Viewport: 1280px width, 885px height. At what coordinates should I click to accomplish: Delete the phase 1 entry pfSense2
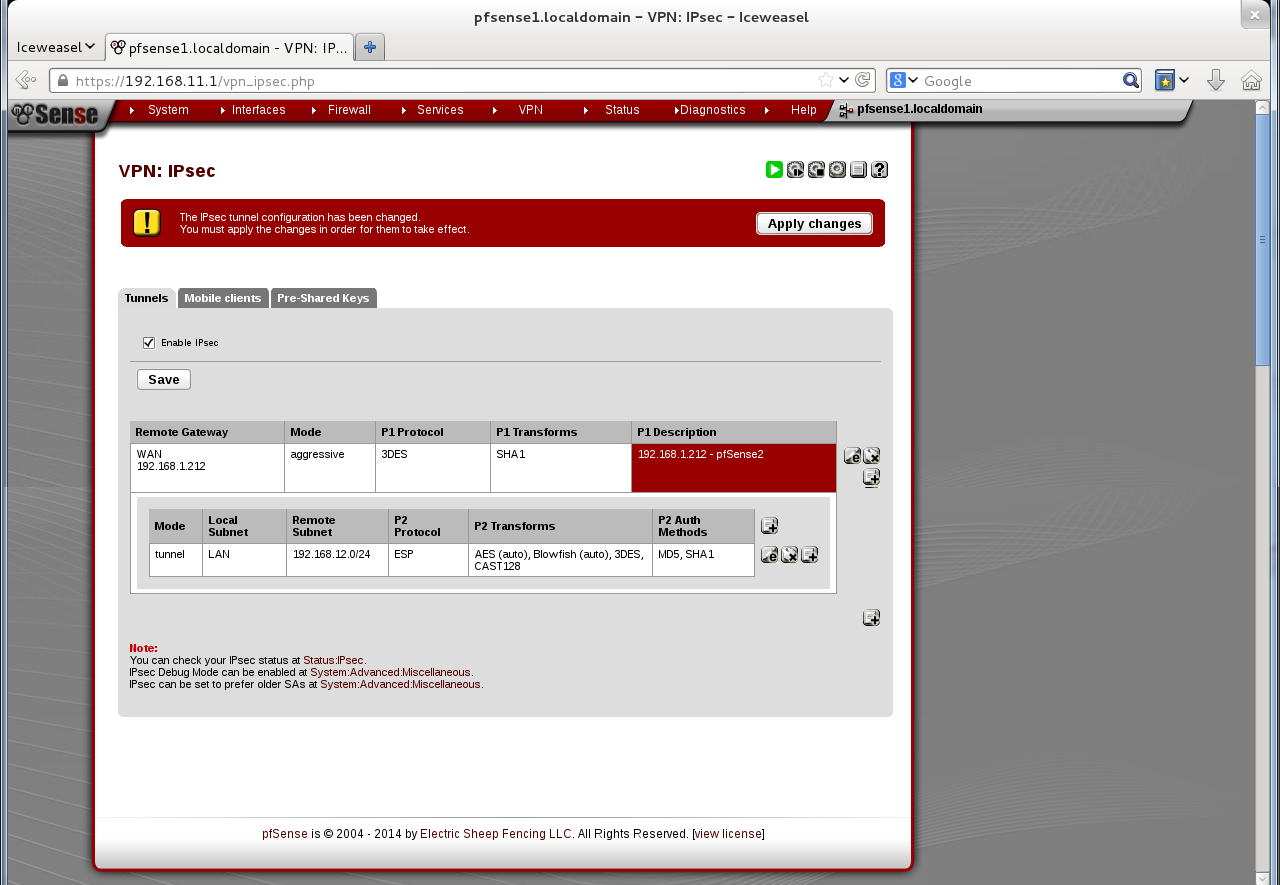(871, 456)
